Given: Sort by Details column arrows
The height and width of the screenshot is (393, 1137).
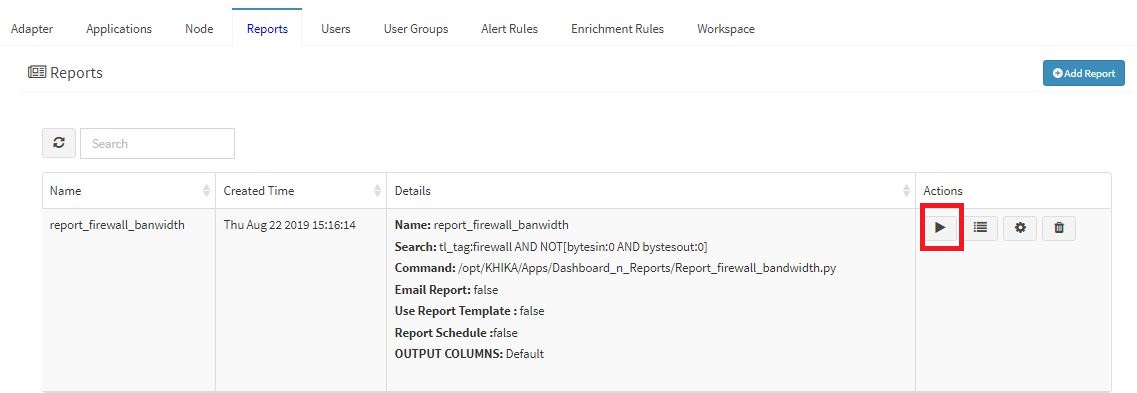Looking at the screenshot, I should coord(906,191).
